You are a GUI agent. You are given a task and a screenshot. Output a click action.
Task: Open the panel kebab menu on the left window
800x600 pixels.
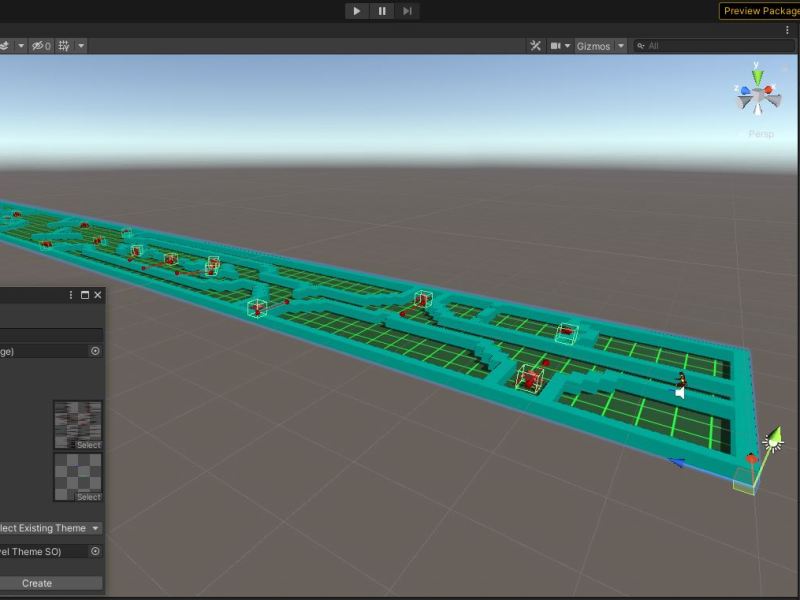click(69, 295)
